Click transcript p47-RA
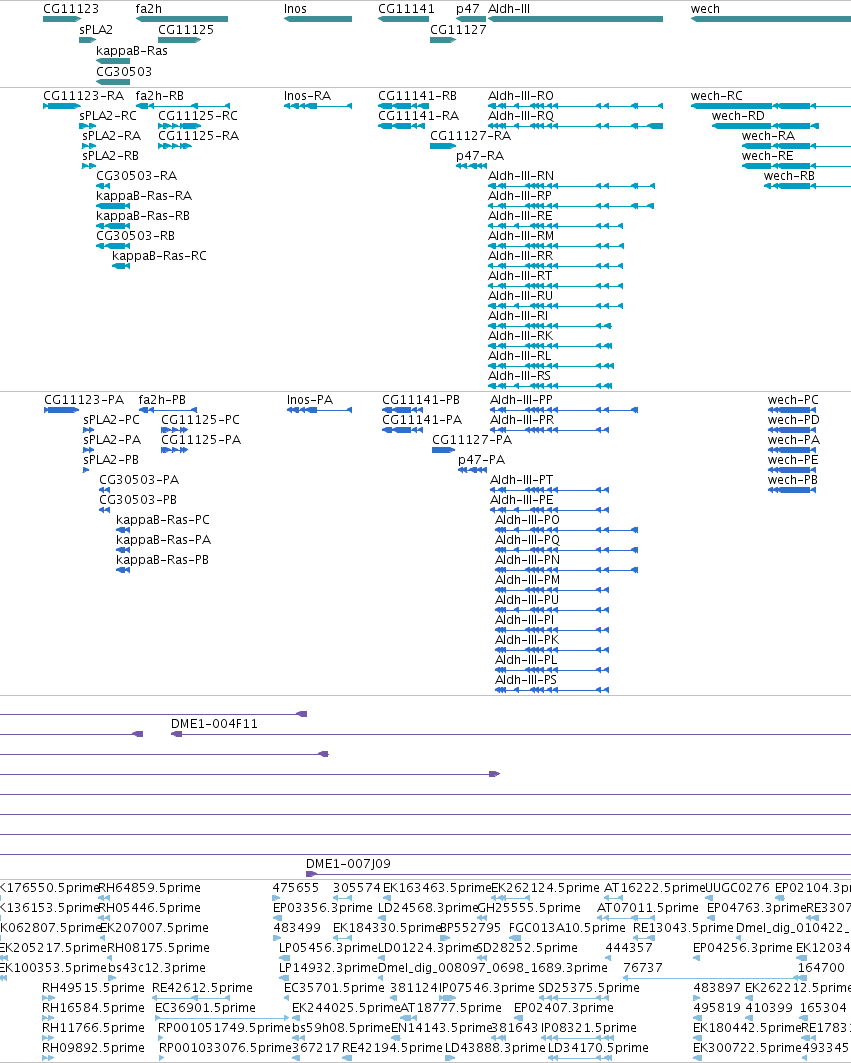The image size is (851, 1063). coord(479,156)
